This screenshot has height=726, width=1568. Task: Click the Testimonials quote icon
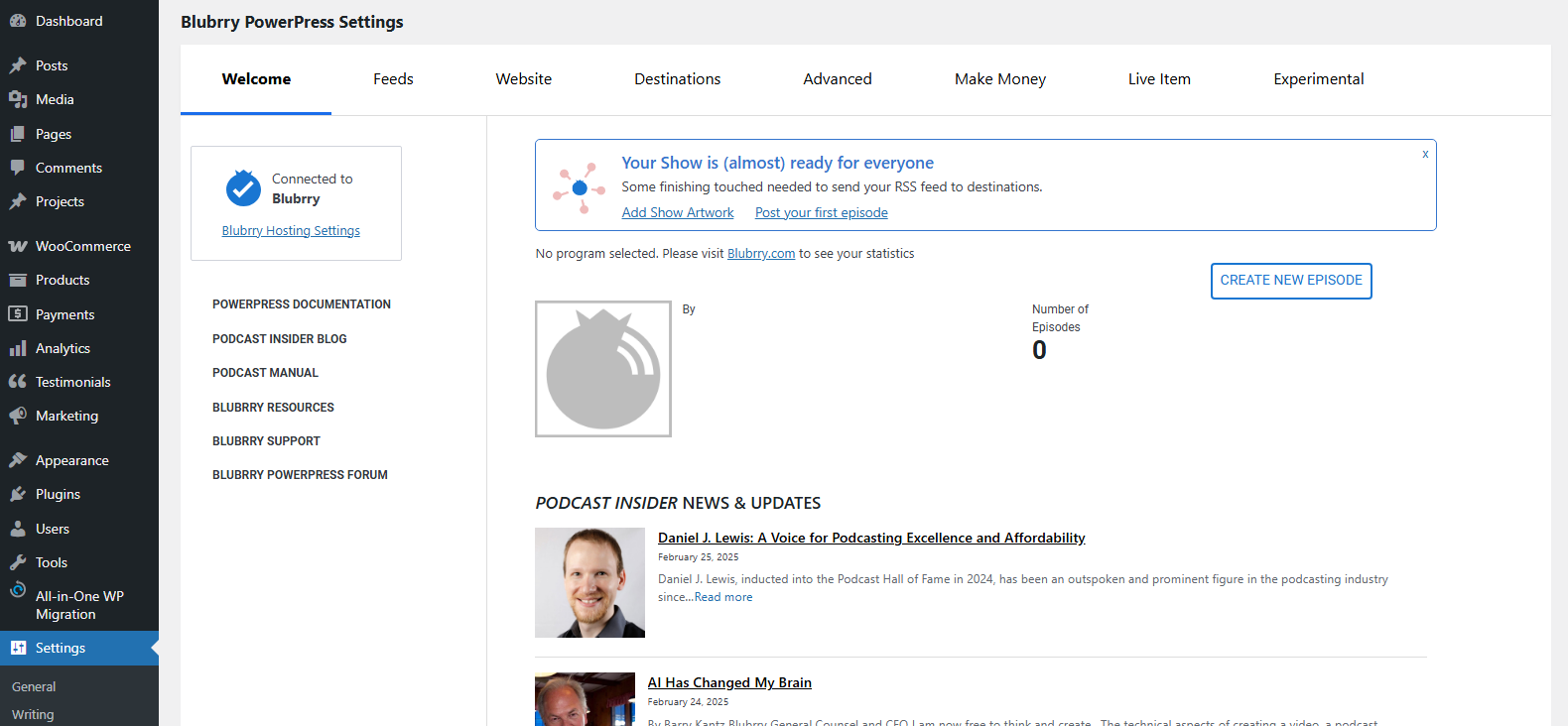click(18, 382)
